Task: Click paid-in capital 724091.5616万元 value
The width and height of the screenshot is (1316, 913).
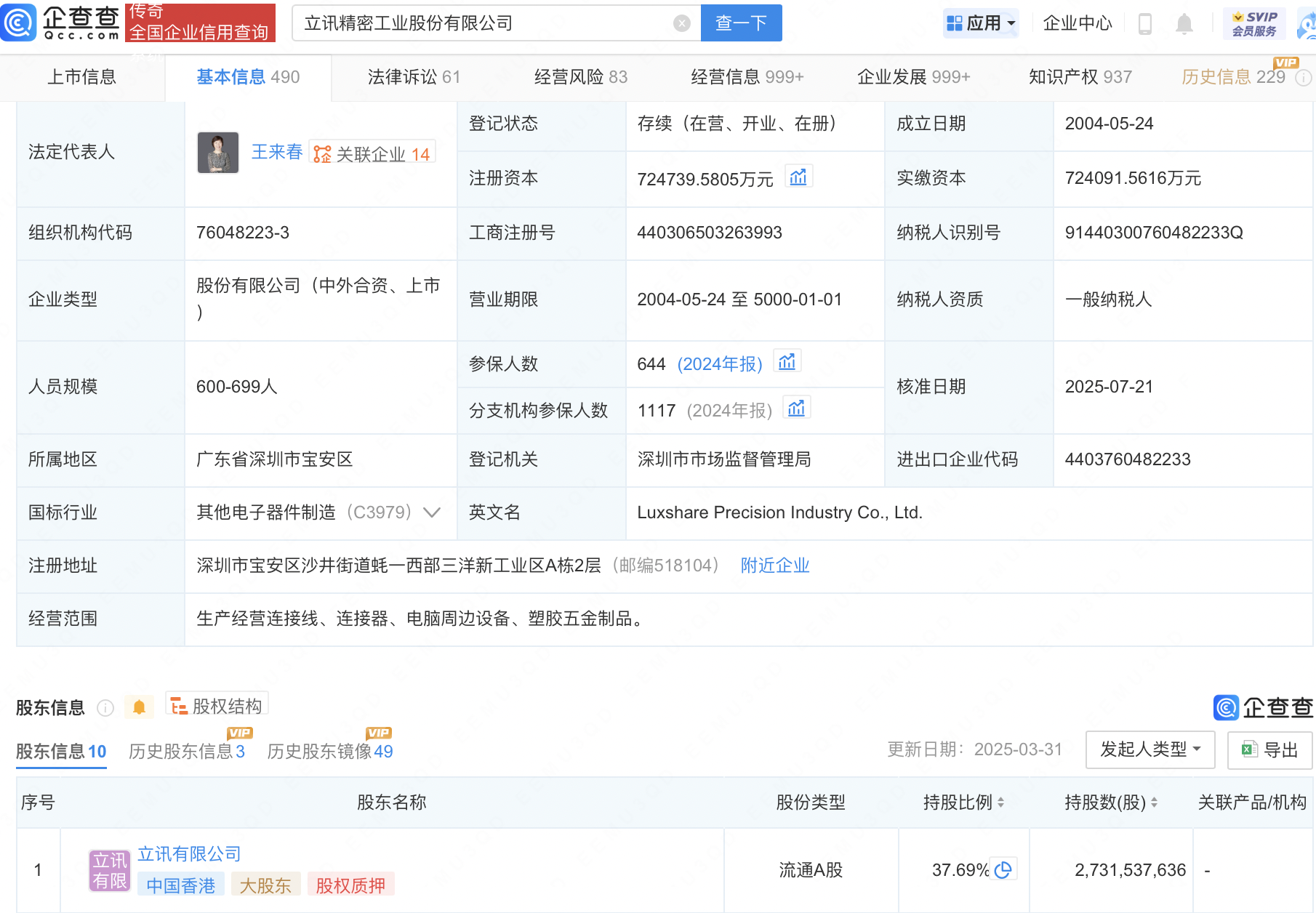Action: tap(1133, 178)
